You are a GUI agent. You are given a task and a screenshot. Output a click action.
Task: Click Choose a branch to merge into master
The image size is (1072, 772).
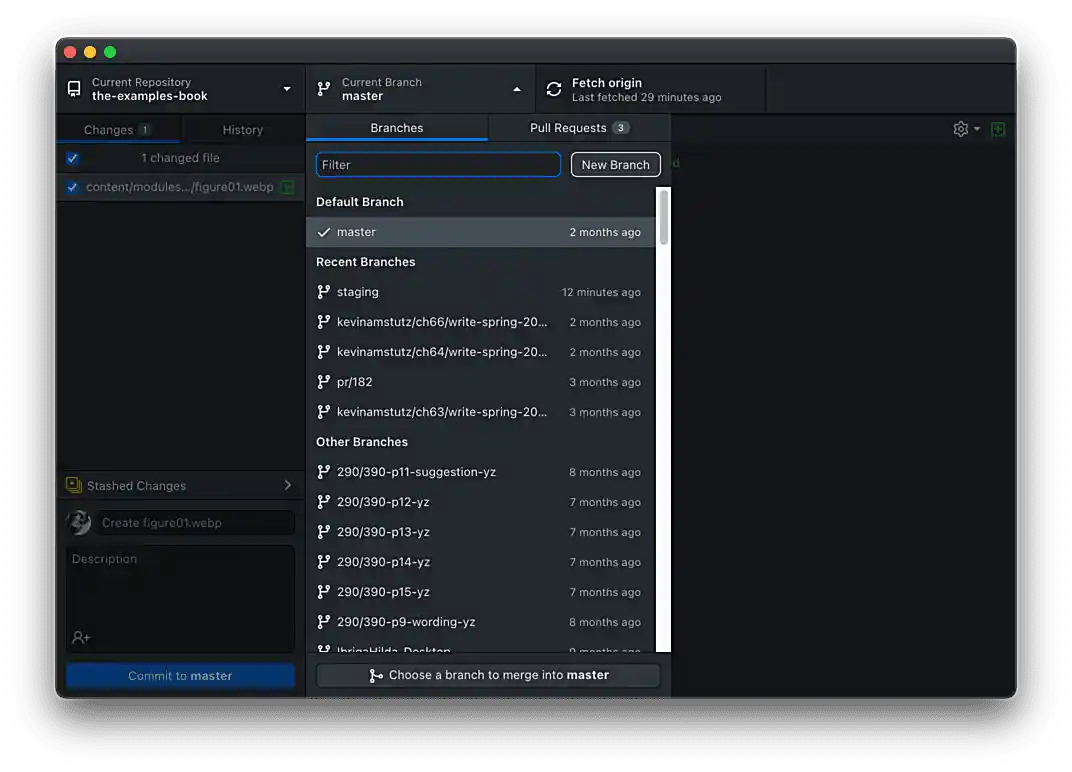click(488, 675)
